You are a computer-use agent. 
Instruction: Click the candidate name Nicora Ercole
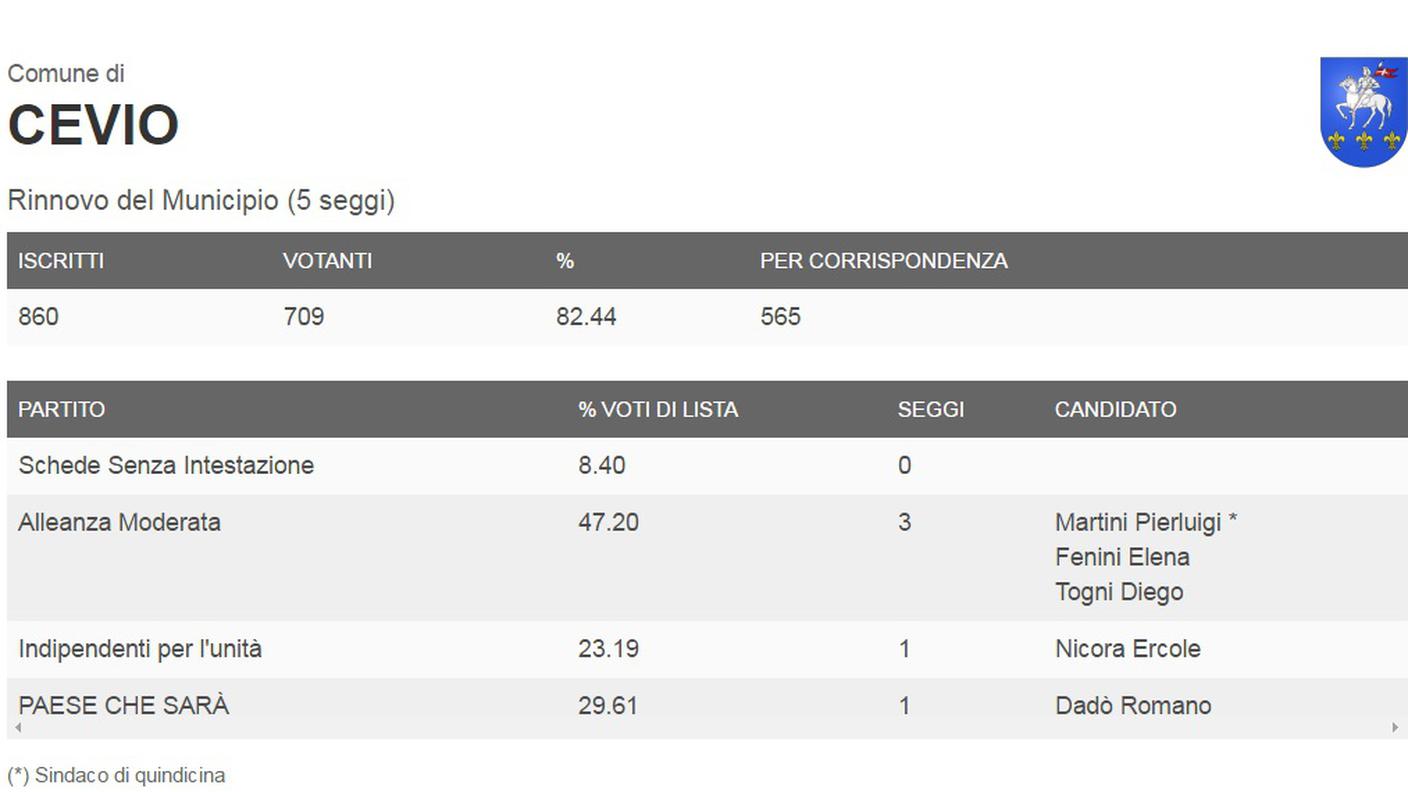pyautogui.click(x=1128, y=649)
